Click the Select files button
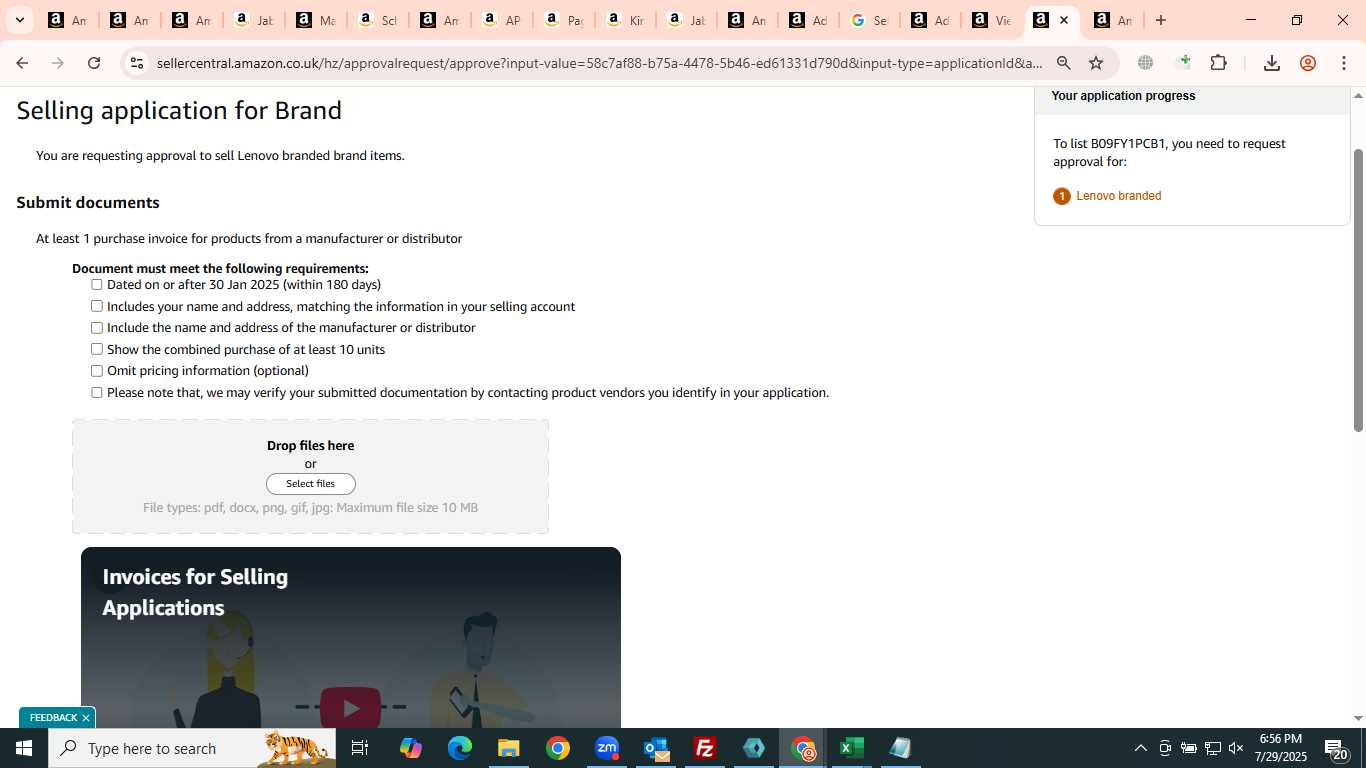 [x=311, y=484]
